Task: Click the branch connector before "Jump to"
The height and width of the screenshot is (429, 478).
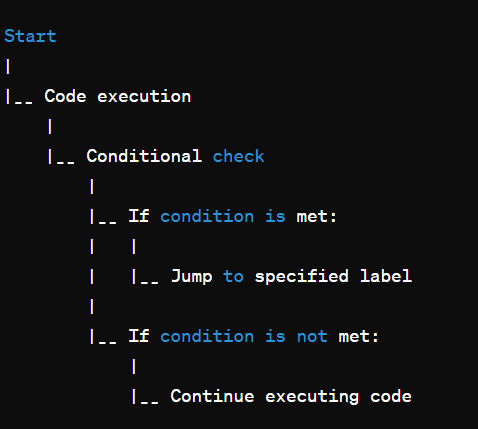Action: (145, 277)
